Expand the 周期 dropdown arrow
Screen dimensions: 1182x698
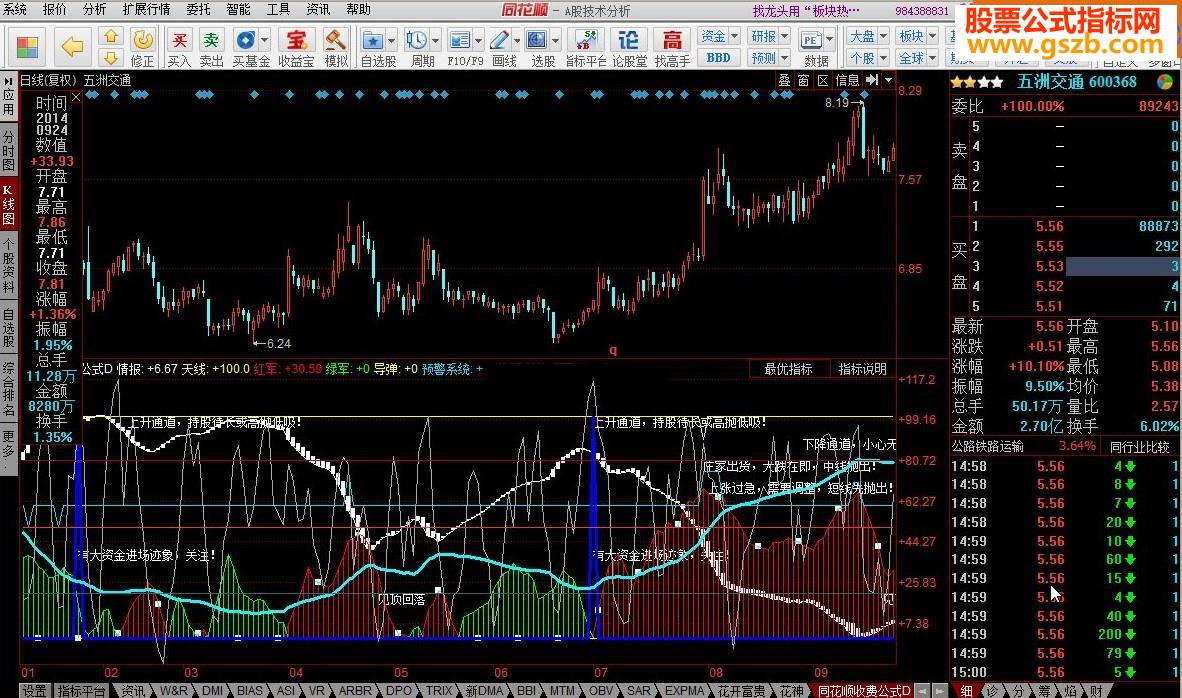click(x=435, y=40)
